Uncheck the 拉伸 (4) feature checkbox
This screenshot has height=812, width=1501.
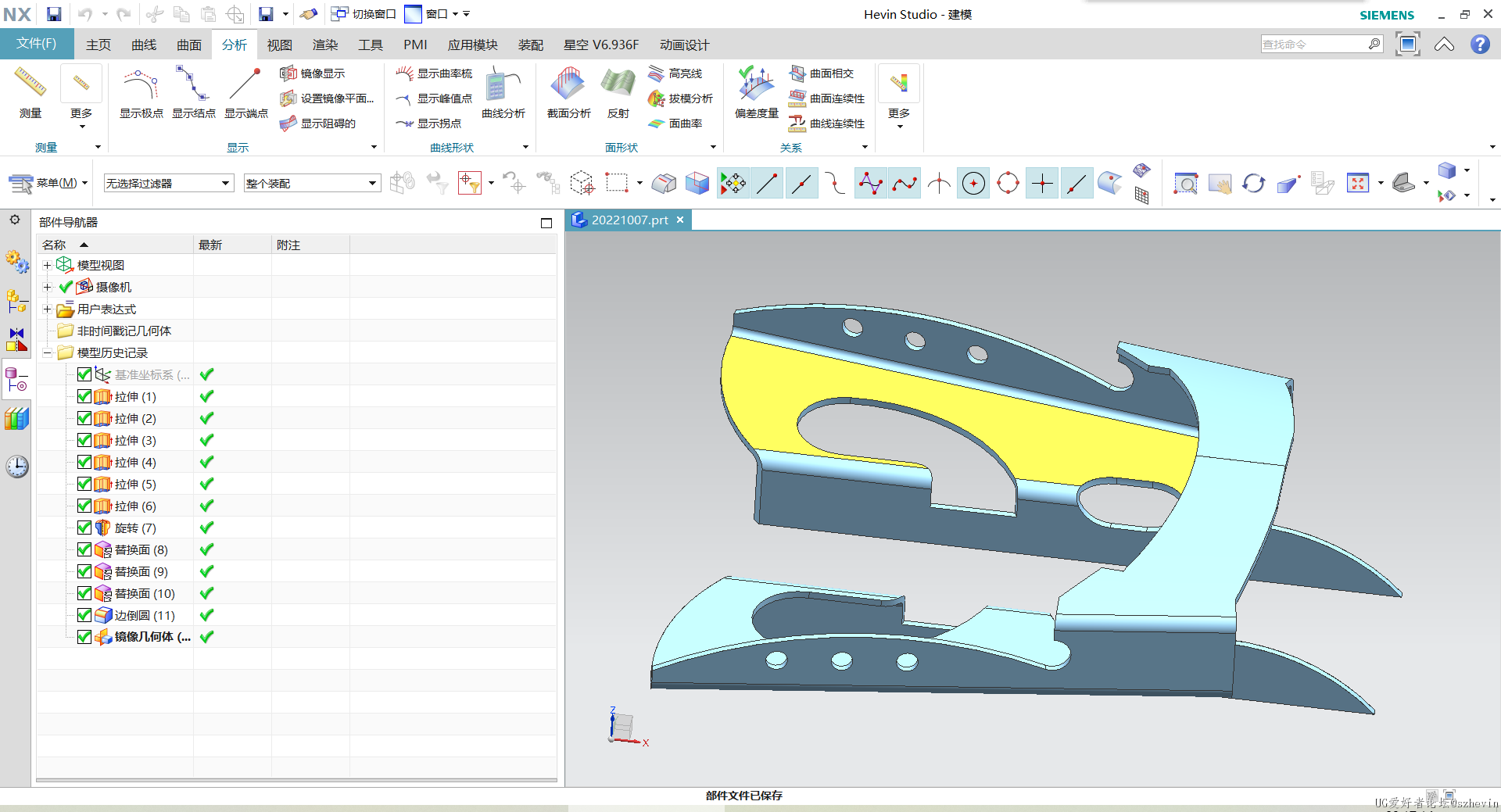(84, 462)
